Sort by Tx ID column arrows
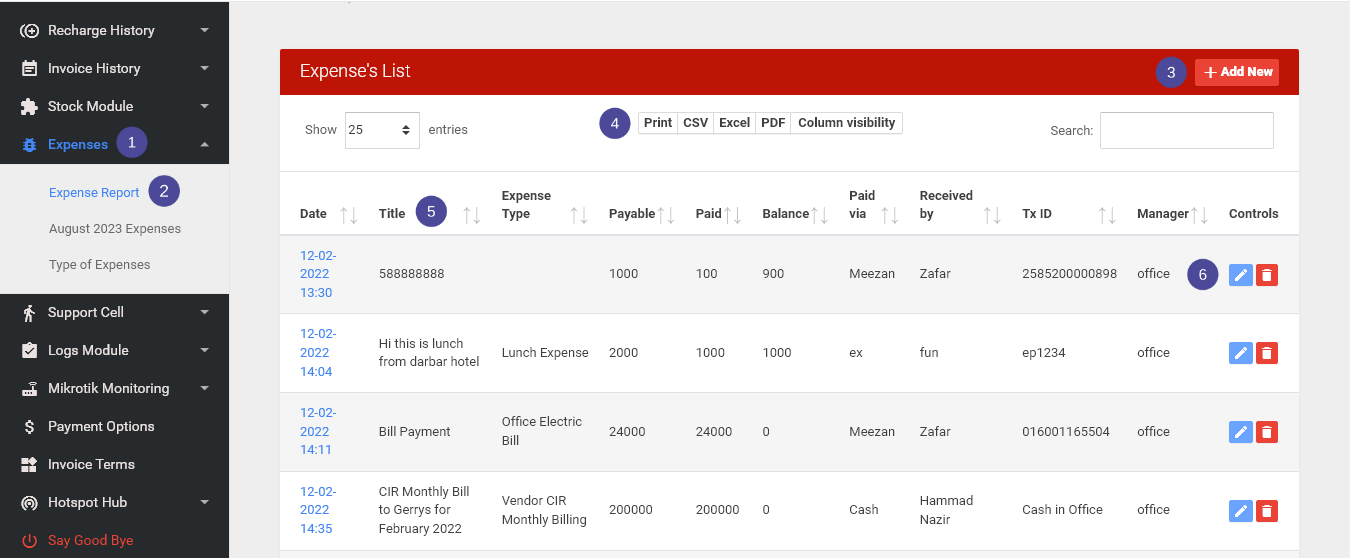Screen dimensions: 1350x558 [x=1107, y=214]
